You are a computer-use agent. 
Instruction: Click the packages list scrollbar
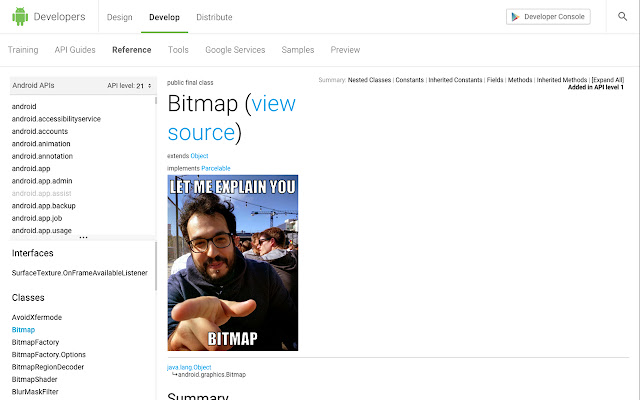pos(156,100)
